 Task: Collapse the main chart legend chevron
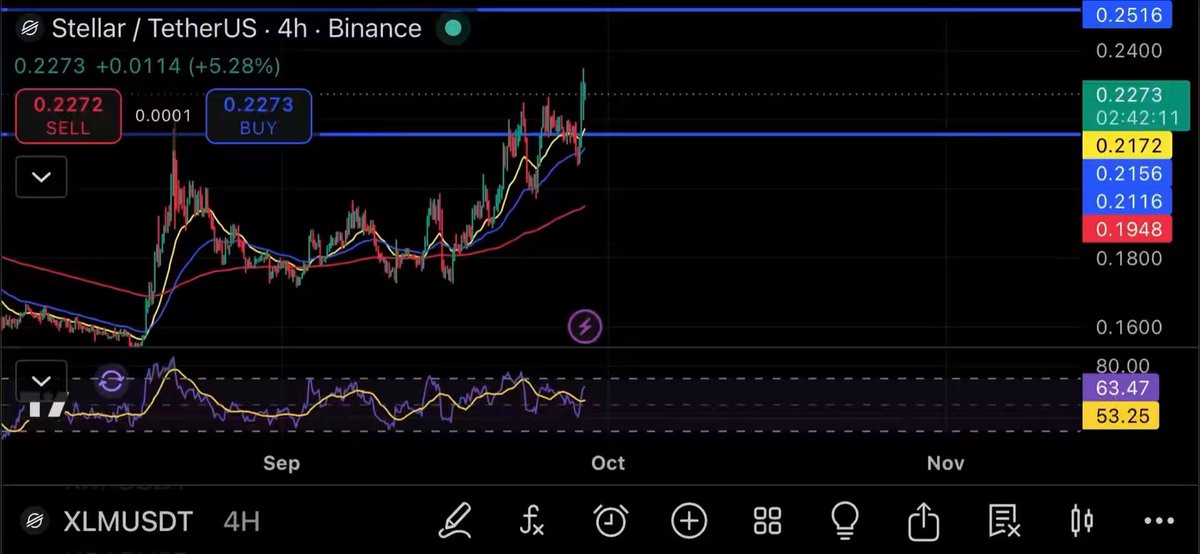[41, 177]
